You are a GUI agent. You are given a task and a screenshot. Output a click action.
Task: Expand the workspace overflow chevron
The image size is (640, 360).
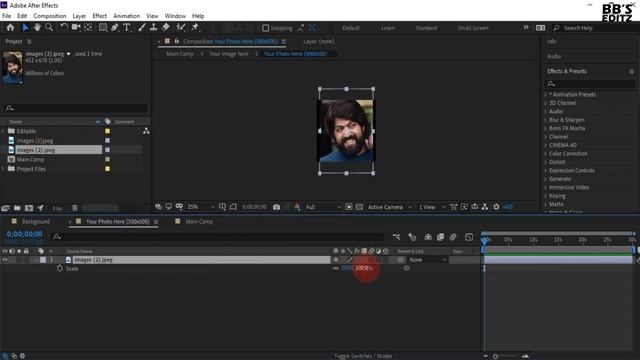[x=526, y=27]
